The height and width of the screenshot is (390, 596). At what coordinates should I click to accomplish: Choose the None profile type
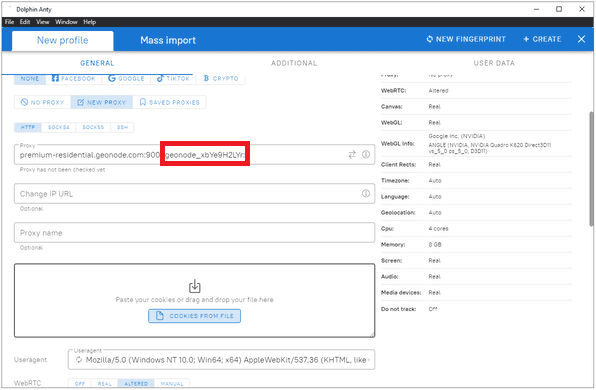(x=30, y=79)
